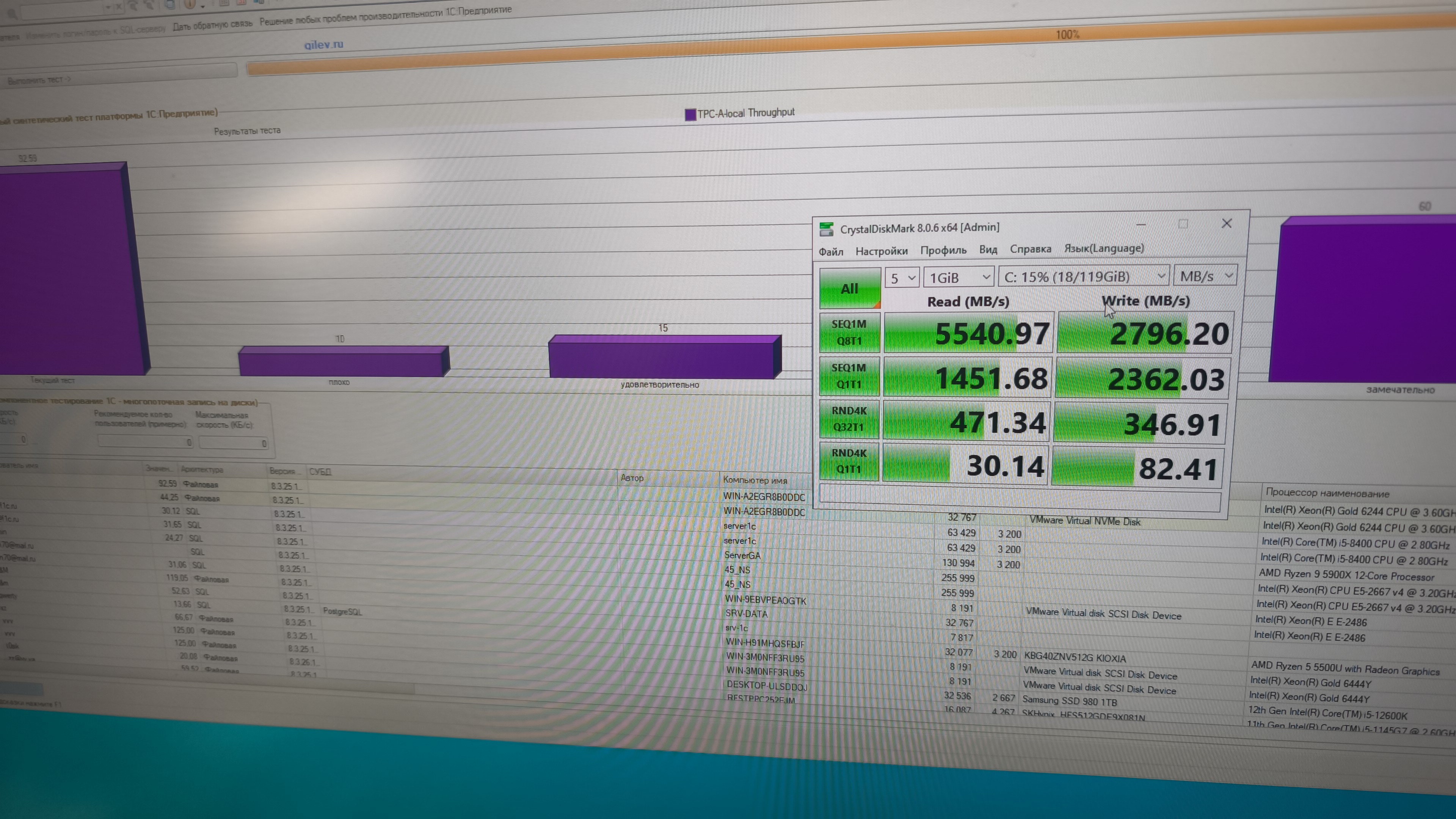This screenshot has width=1456, height=819.
Task: Click the AMD Ryzen 9 5900X processor cell
Action: [x=1347, y=575]
